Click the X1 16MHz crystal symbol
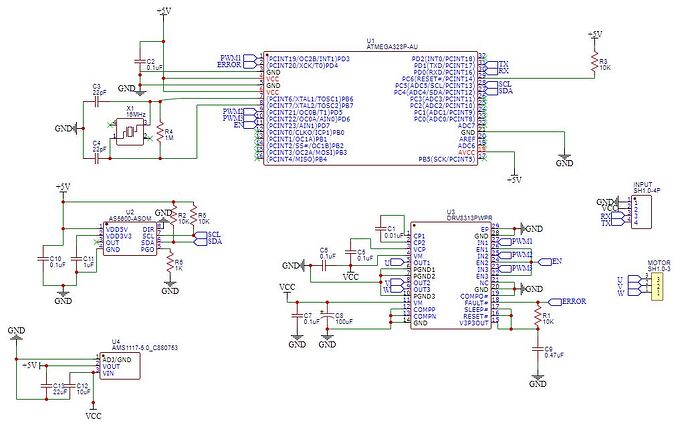Screen dimensions: 690x429 click(x=130, y=132)
